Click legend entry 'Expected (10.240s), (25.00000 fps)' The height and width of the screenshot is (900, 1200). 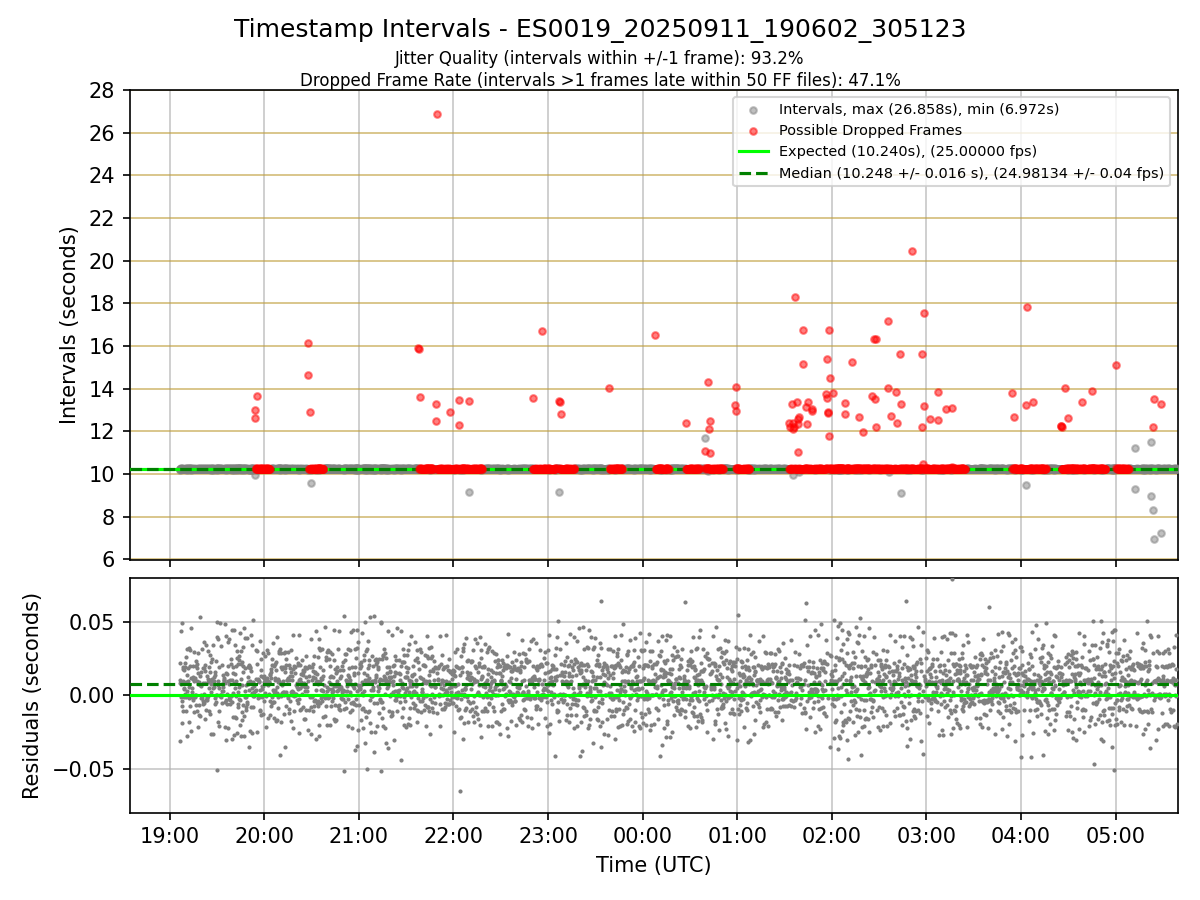pyautogui.click(x=908, y=151)
